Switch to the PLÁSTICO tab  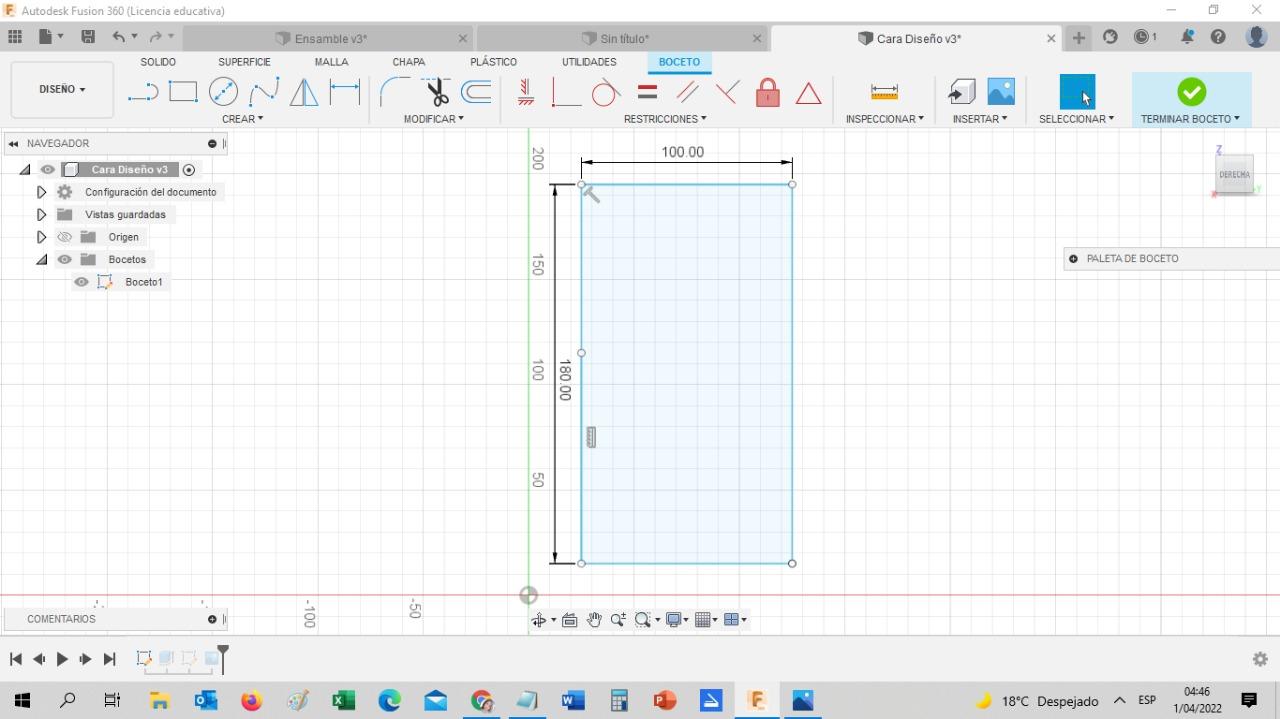pos(494,62)
